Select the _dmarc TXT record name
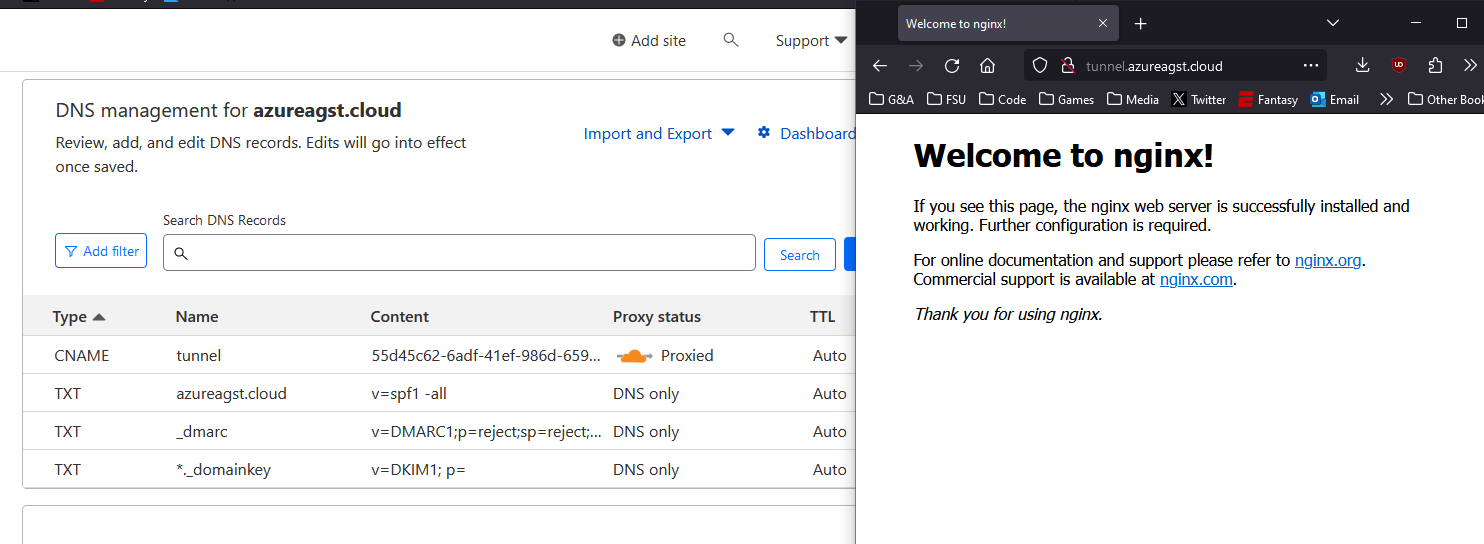The height and width of the screenshot is (544, 1484). click(x=202, y=432)
